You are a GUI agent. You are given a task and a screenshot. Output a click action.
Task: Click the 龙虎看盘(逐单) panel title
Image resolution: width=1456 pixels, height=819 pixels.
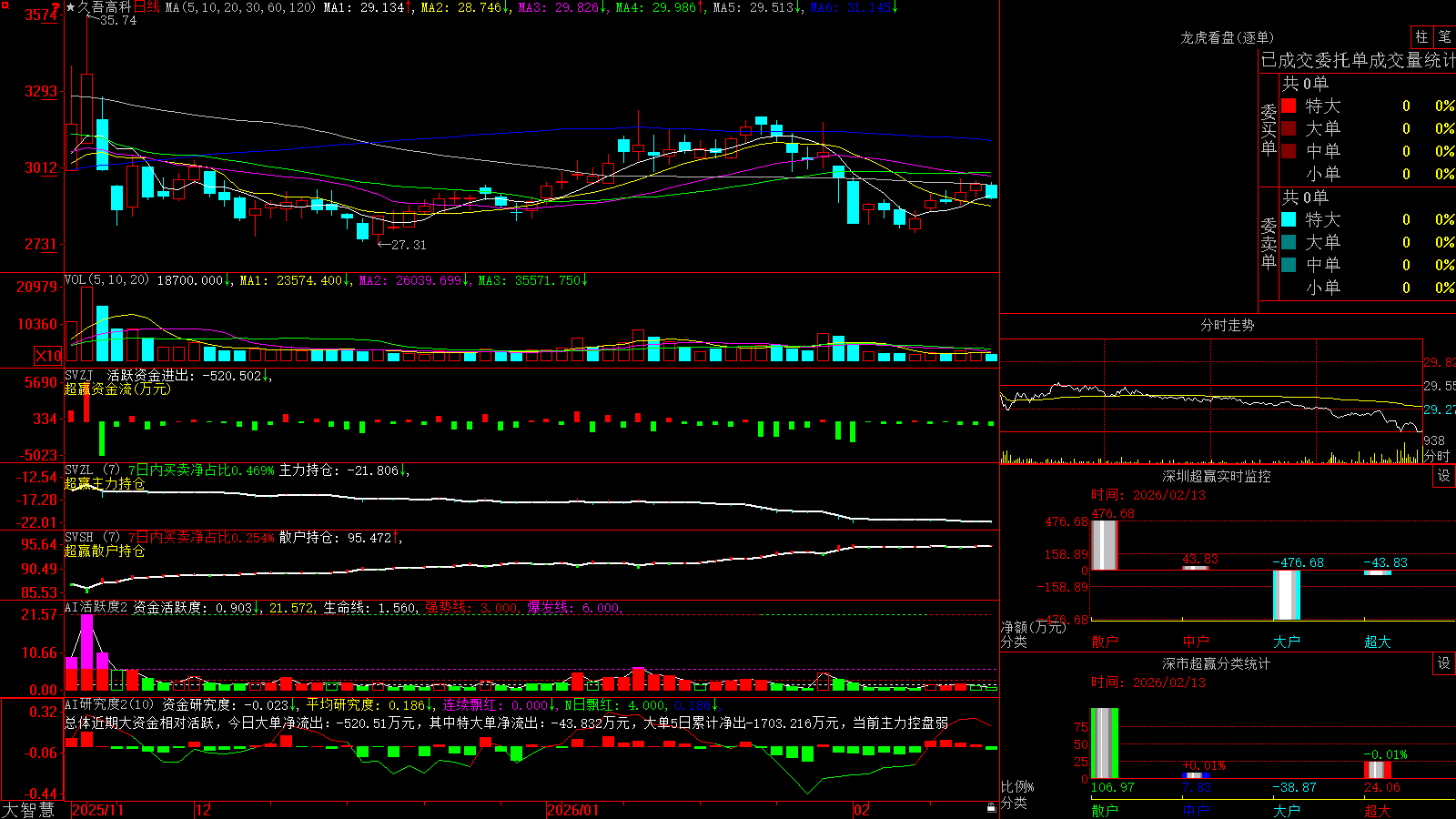click(x=1227, y=37)
